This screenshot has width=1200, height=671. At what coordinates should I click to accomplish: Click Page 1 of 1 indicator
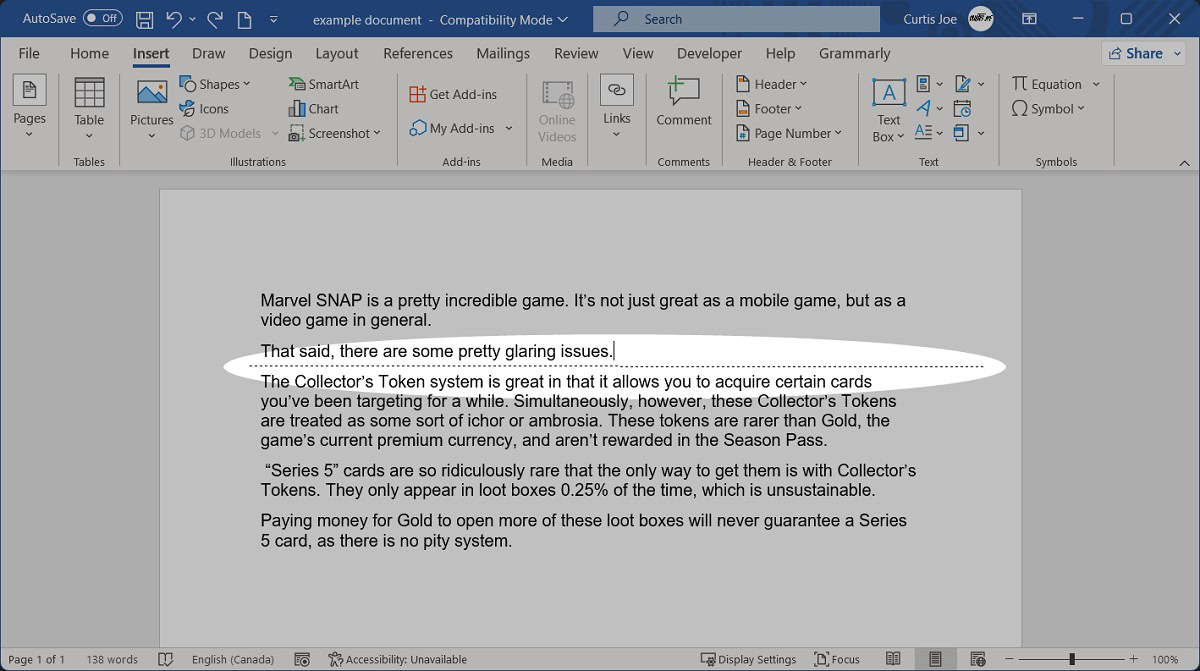point(36,659)
